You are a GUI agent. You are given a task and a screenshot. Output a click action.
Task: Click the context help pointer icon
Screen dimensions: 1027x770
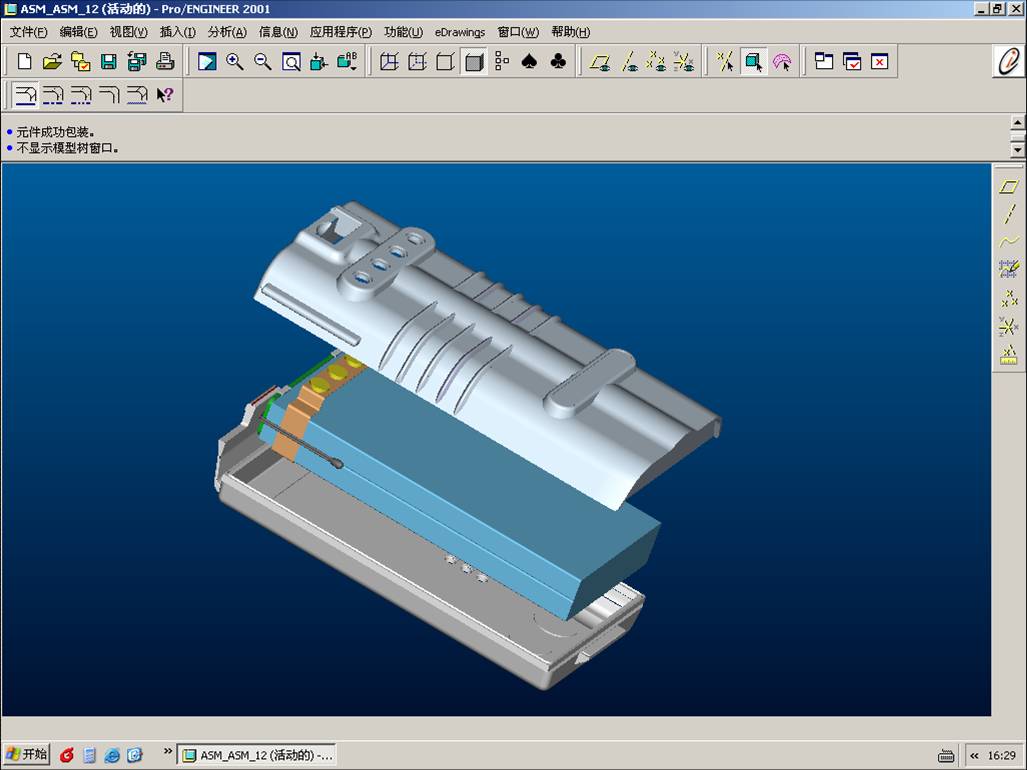point(164,96)
